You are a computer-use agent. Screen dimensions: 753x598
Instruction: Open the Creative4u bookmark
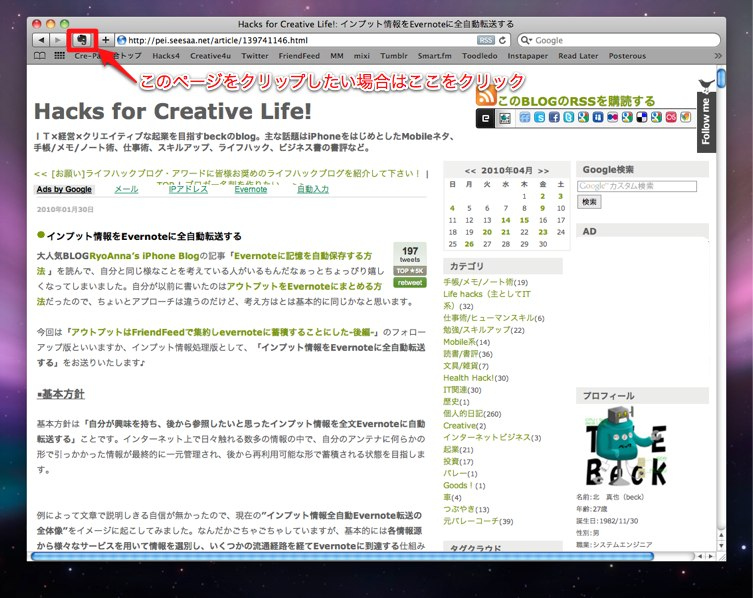210,56
